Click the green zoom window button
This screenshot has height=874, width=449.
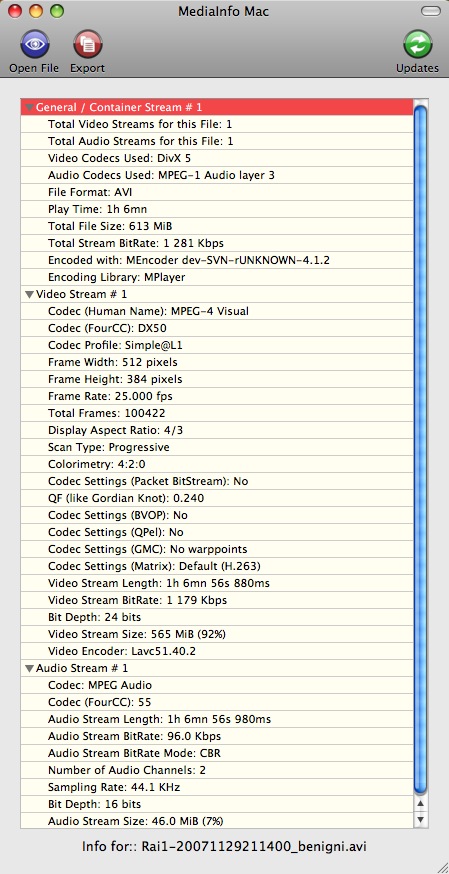[x=56, y=11]
